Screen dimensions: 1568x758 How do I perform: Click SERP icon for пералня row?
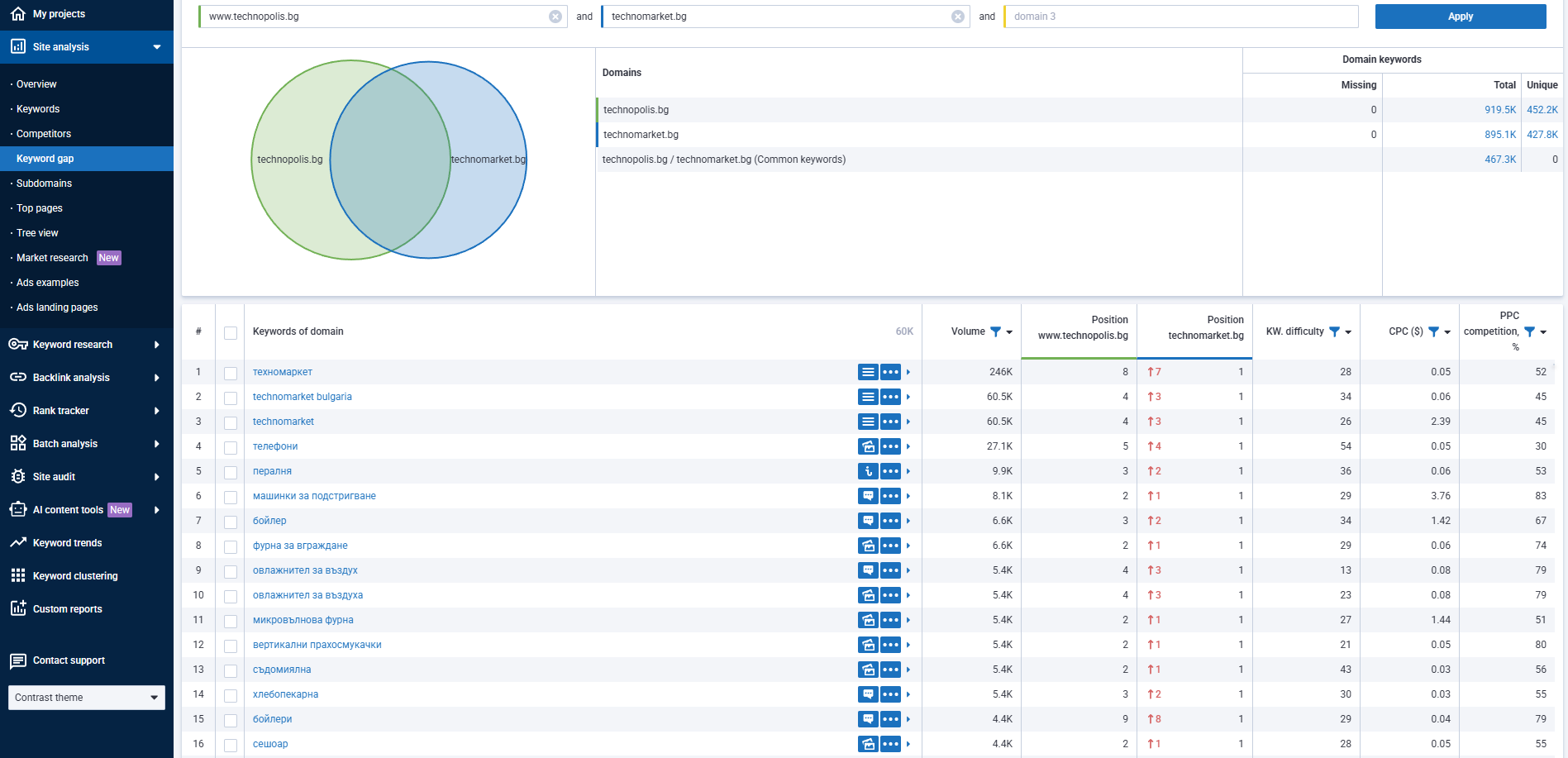pos(868,471)
